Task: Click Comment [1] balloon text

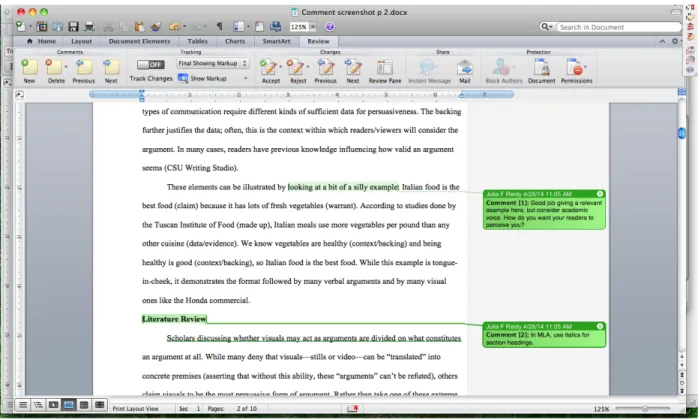Action: (x=544, y=214)
